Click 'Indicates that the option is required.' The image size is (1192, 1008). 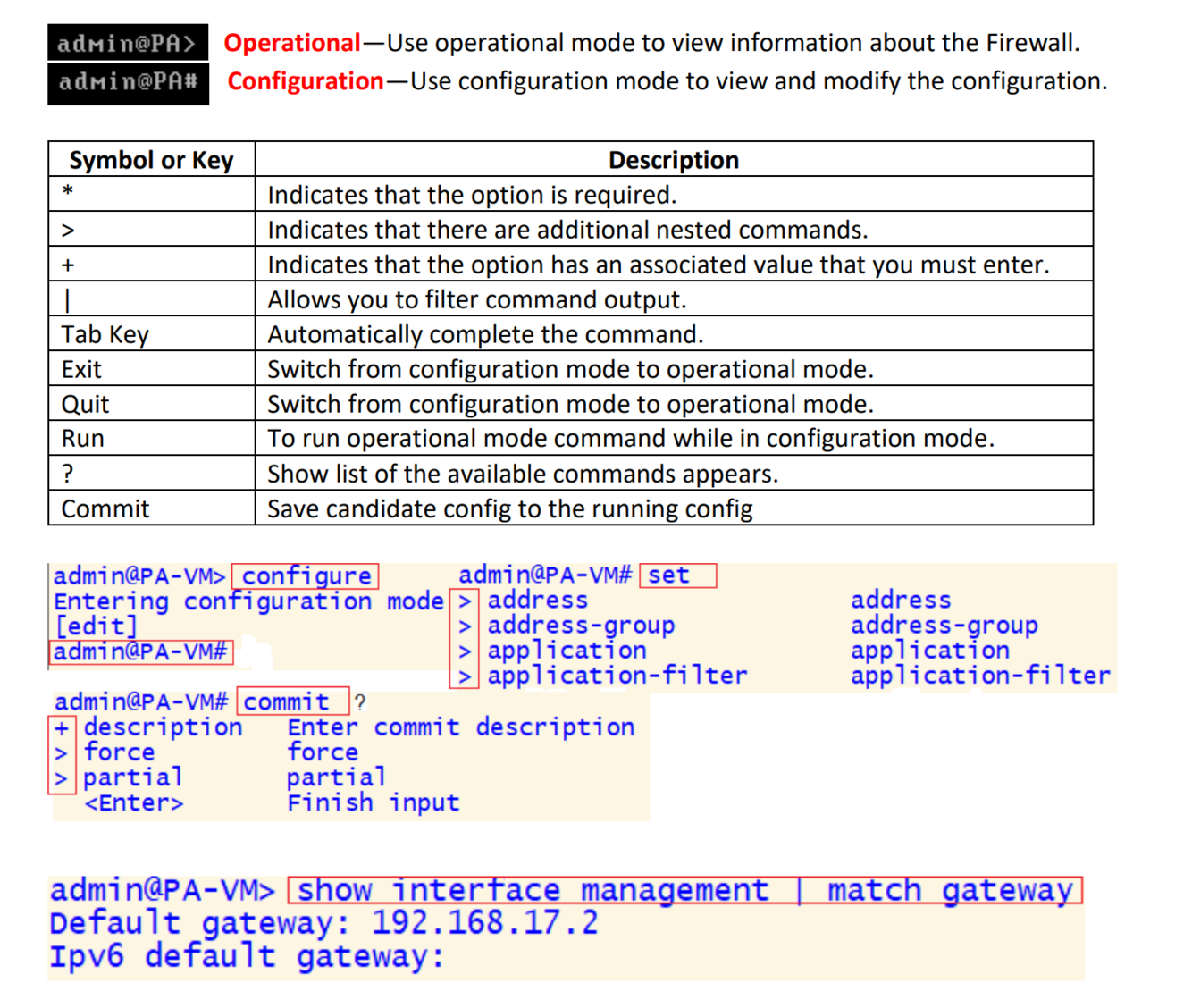click(472, 195)
